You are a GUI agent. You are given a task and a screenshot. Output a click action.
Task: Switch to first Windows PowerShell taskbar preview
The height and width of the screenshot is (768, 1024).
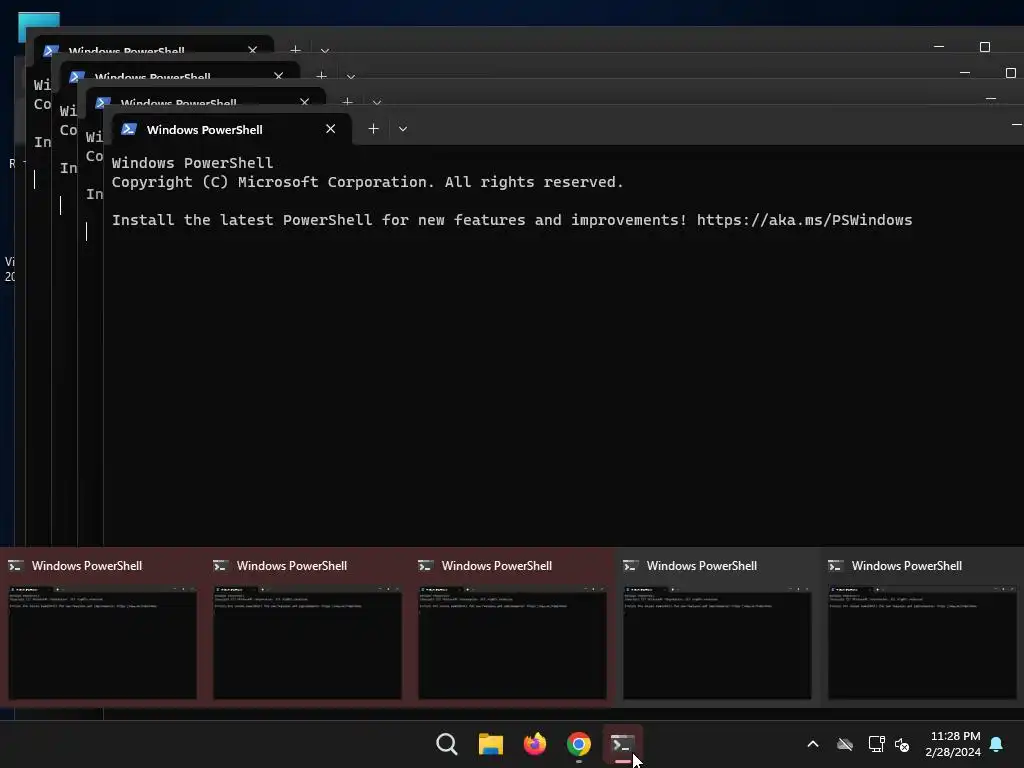[x=103, y=628]
